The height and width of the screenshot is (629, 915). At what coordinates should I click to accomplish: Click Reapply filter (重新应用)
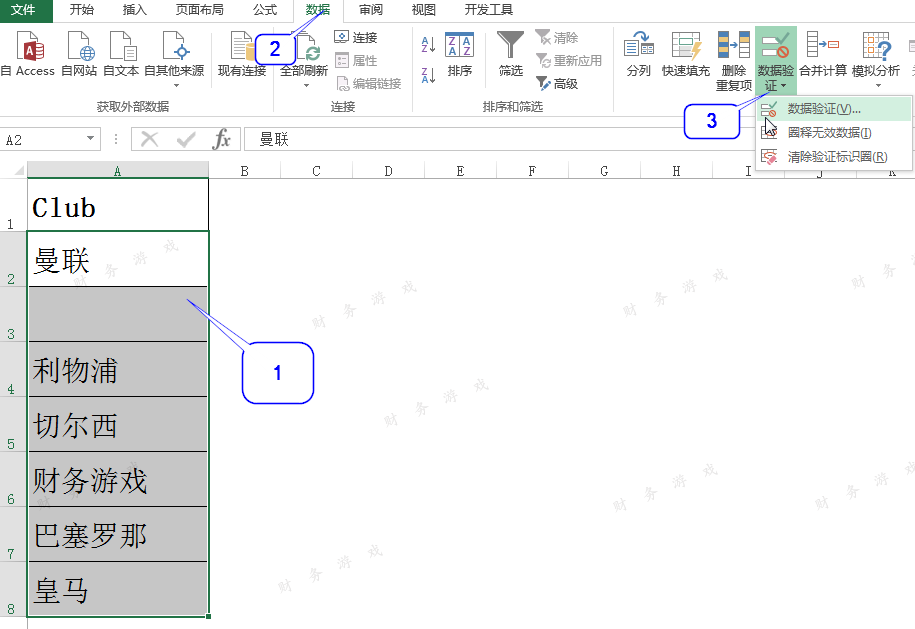click(569, 60)
